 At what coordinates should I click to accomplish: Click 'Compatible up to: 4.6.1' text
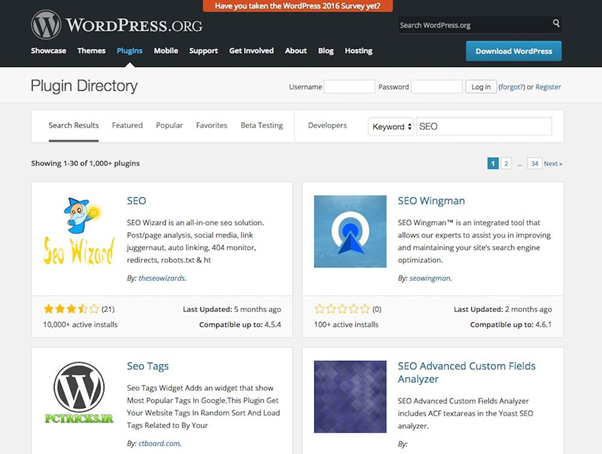tap(511, 324)
